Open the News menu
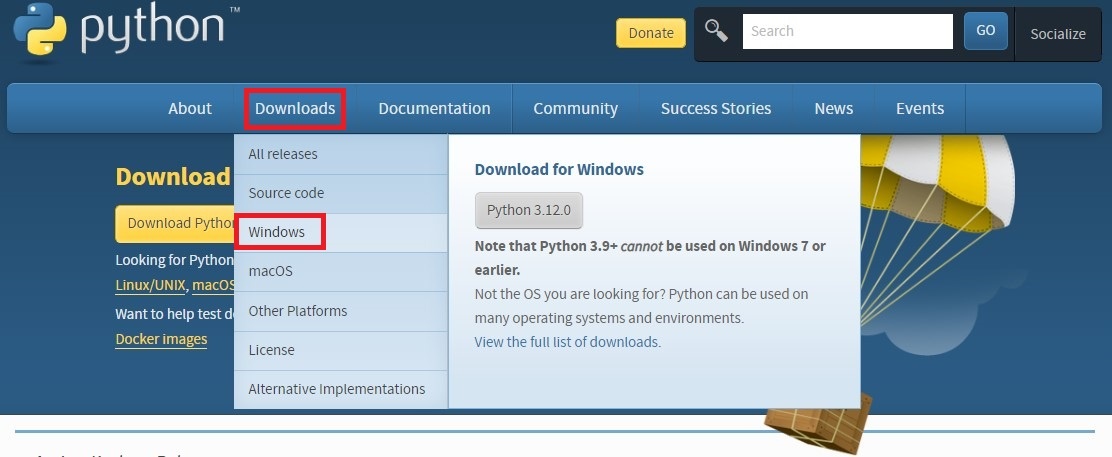This screenshot has height=457, width=1112. coord(833,109)
